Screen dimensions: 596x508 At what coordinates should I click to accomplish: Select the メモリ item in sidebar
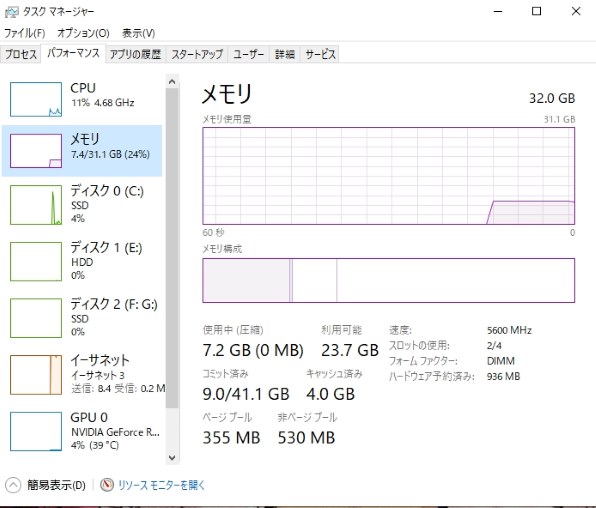pyautogui.click(x=82, y=151)
